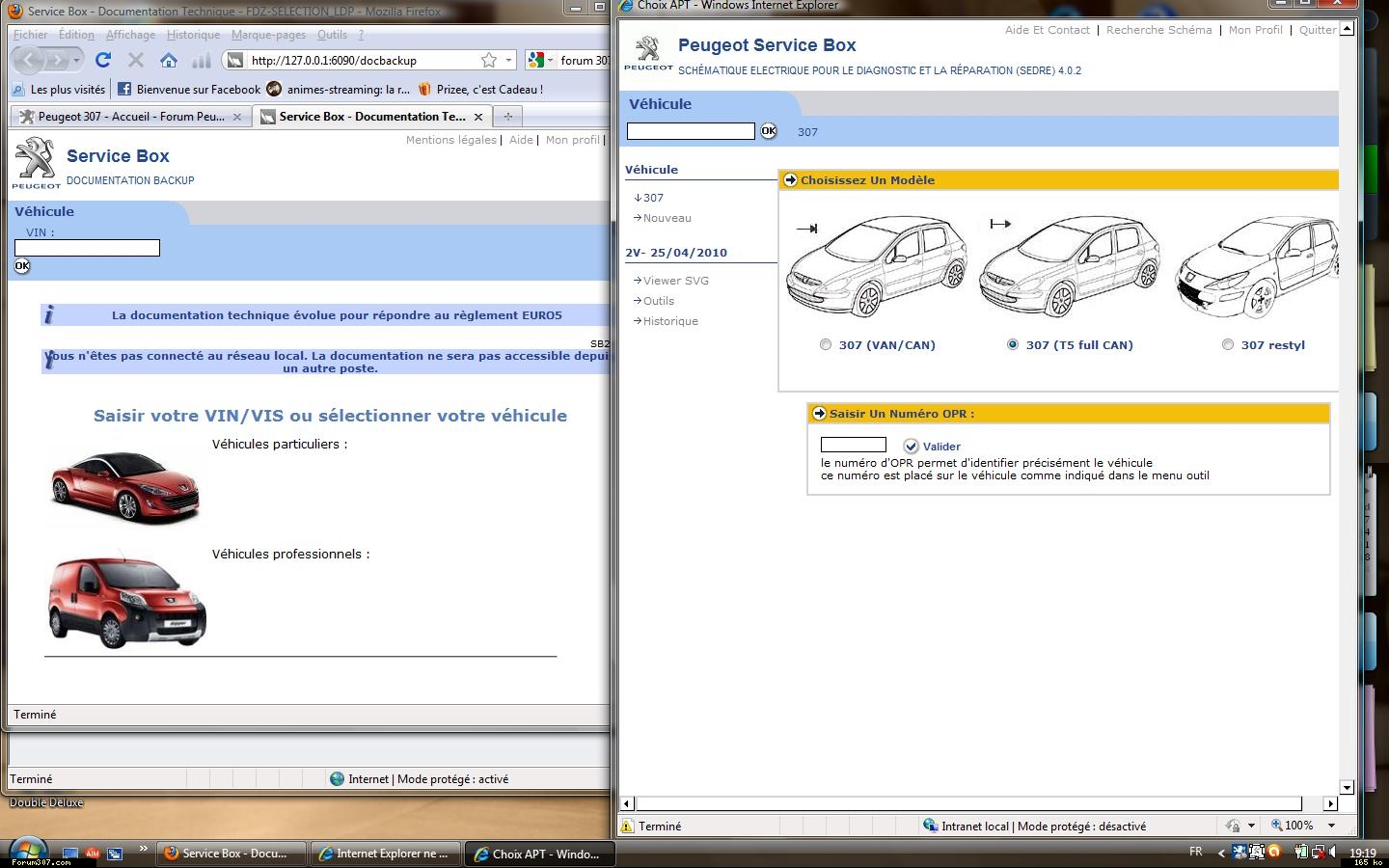Click the Valider checkmark button
Image resolution: width=1389 pixels, height=868 pixels.
pyautogui.click(x=912, y=446)
